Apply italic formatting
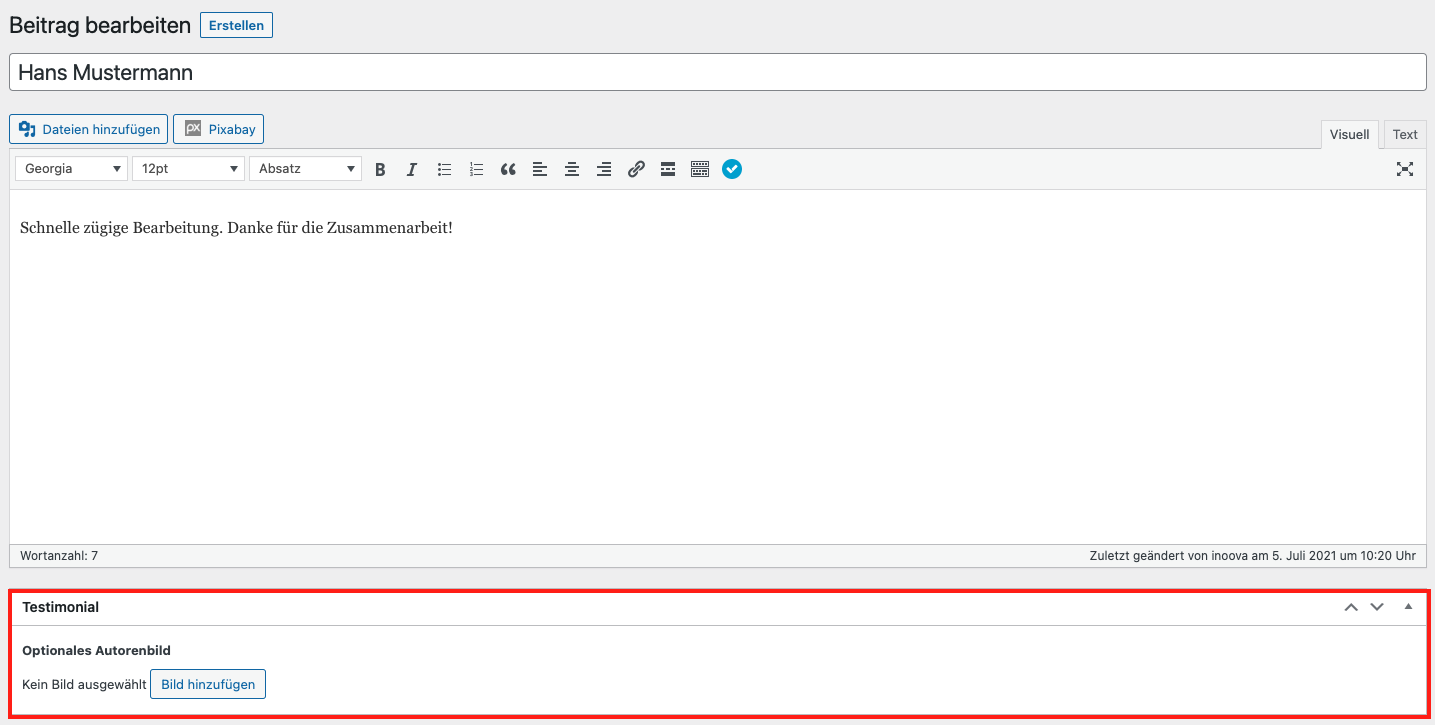Image resolution: width=1435 pixels, height=725 pixels. 411,170
